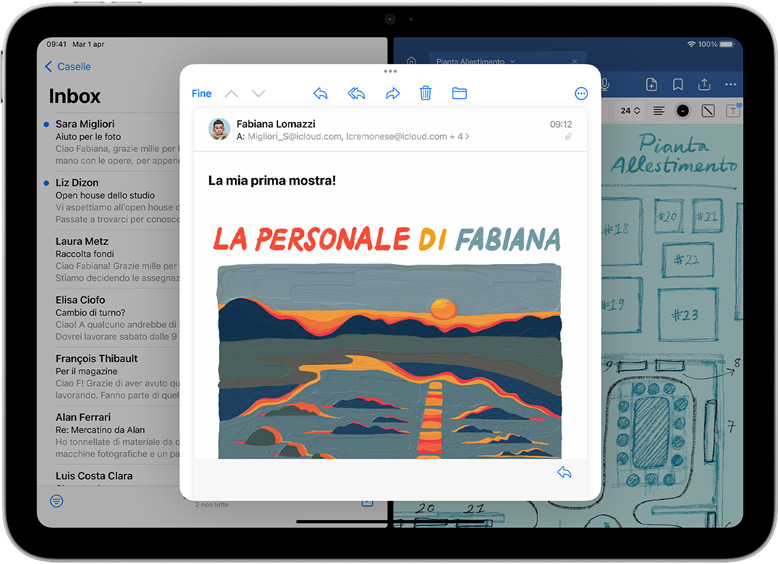Toggle the inbox filter icon at bottom left
The image size is (778, 564).
coord(56,500)
